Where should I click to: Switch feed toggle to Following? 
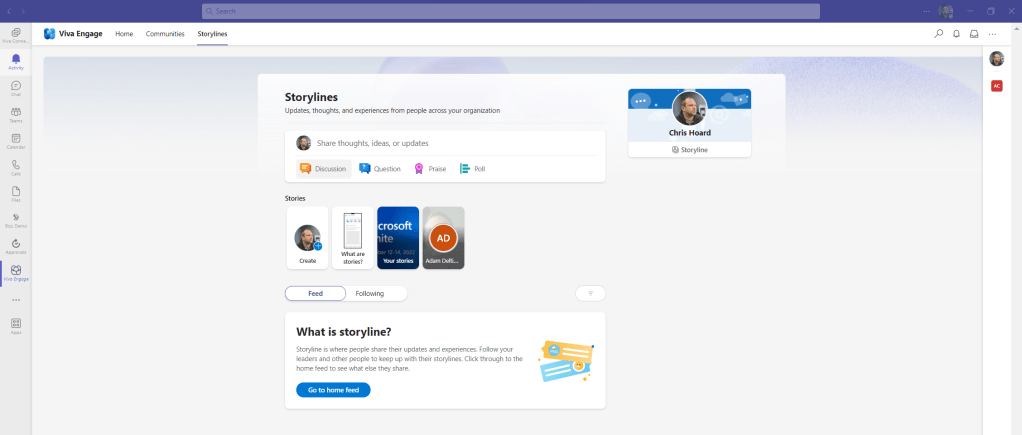[369, 293]
